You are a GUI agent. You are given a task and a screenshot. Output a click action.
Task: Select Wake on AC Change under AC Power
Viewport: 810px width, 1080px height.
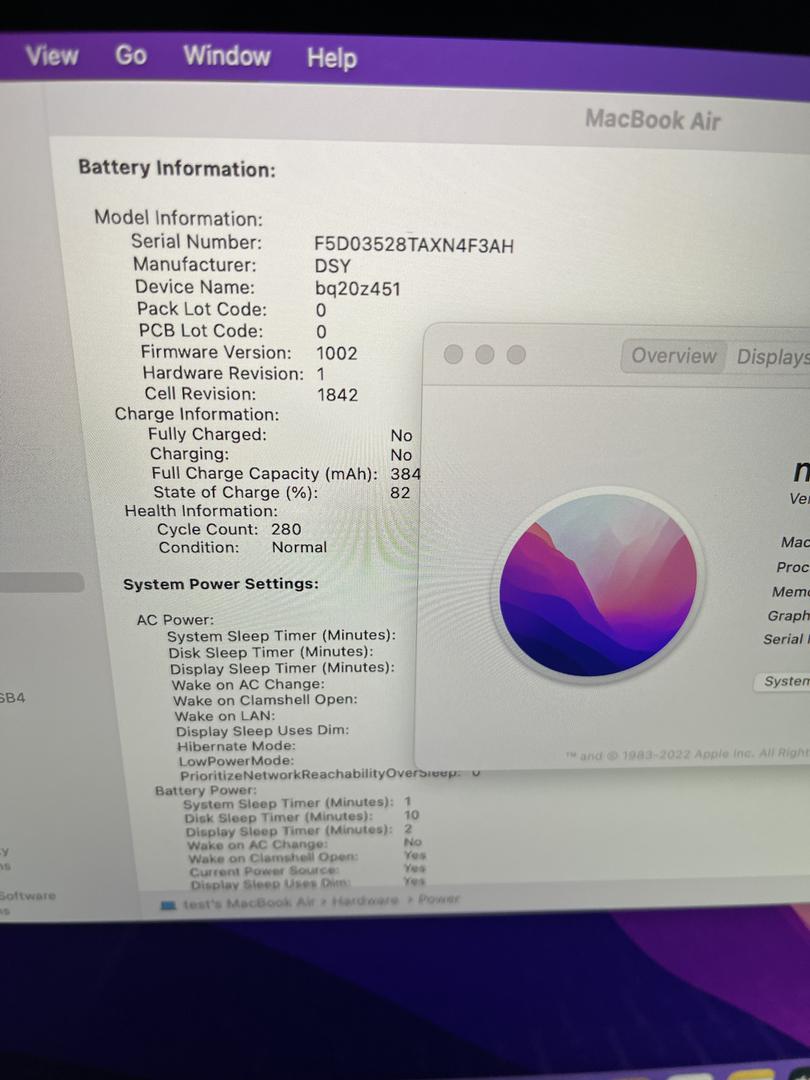point(248,685)
